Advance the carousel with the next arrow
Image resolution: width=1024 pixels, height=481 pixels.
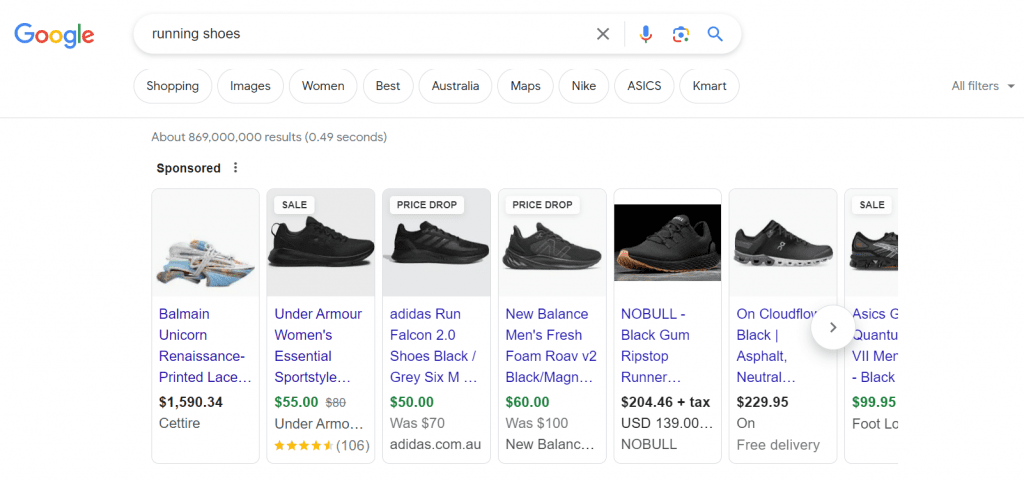click(x=833, y=328)
